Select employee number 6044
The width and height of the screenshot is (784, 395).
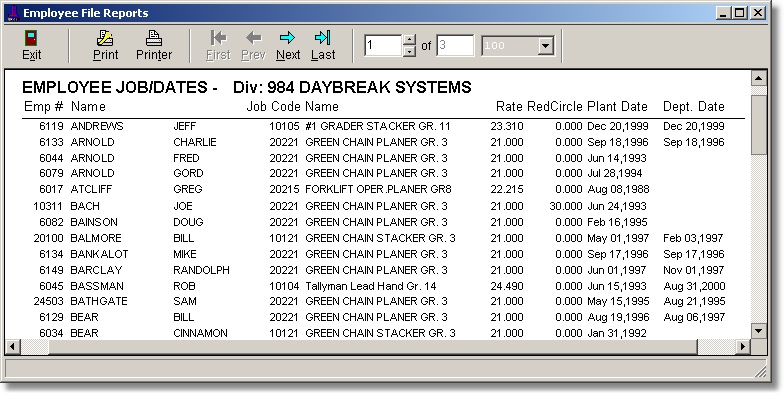[x=51, y=158]
